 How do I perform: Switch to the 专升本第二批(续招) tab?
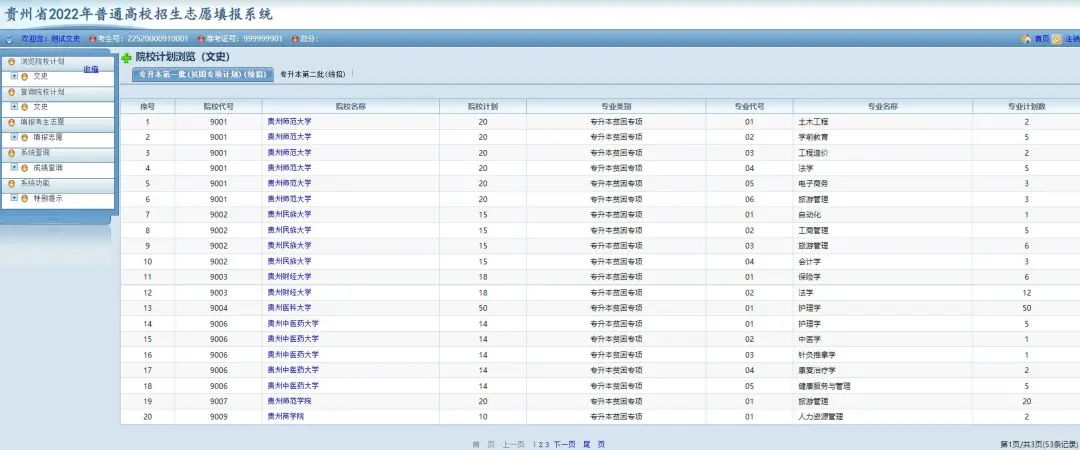pyautogui.click(x=312, y=75)
